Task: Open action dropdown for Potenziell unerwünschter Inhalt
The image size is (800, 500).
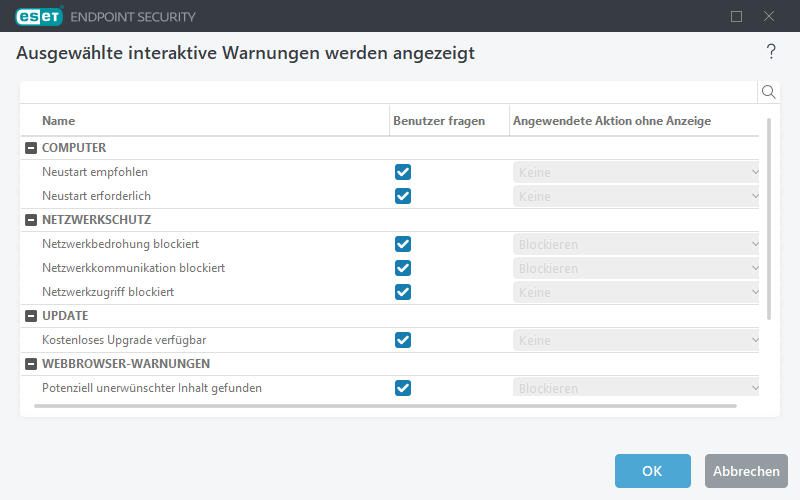Action: pos(636,387)
